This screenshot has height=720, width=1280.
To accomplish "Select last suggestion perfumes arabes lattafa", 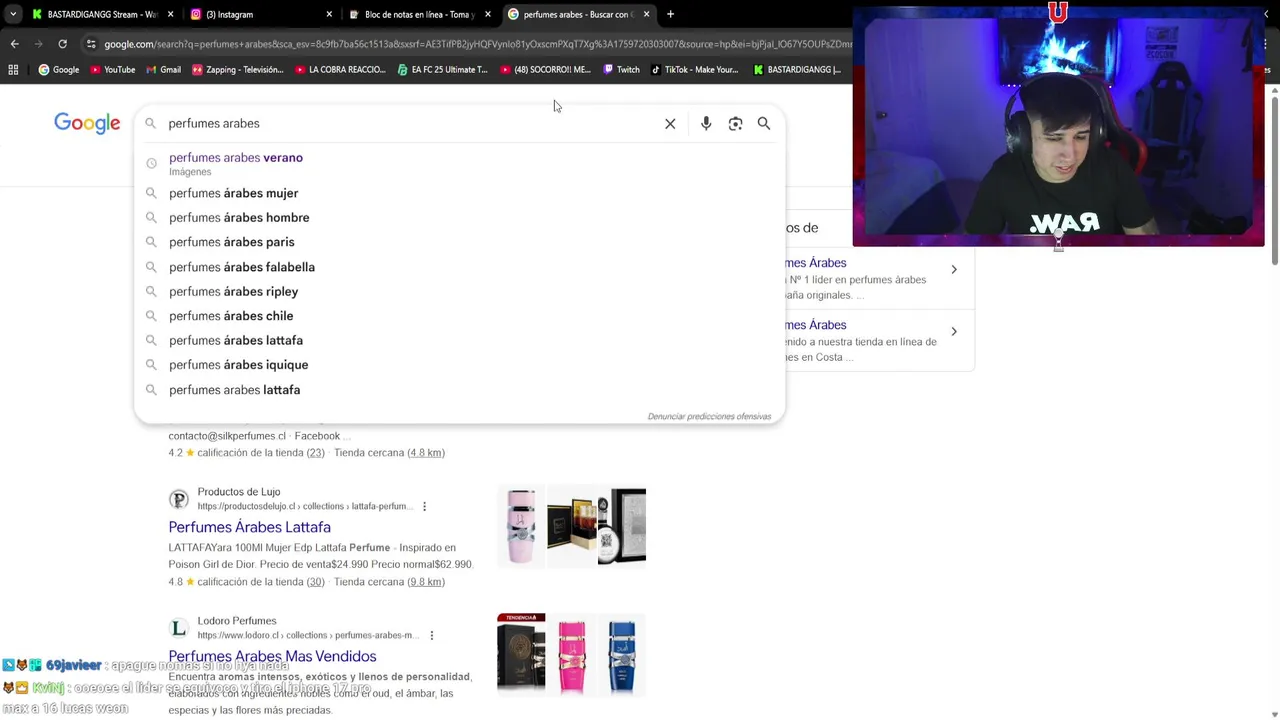I will pos(459,390).
